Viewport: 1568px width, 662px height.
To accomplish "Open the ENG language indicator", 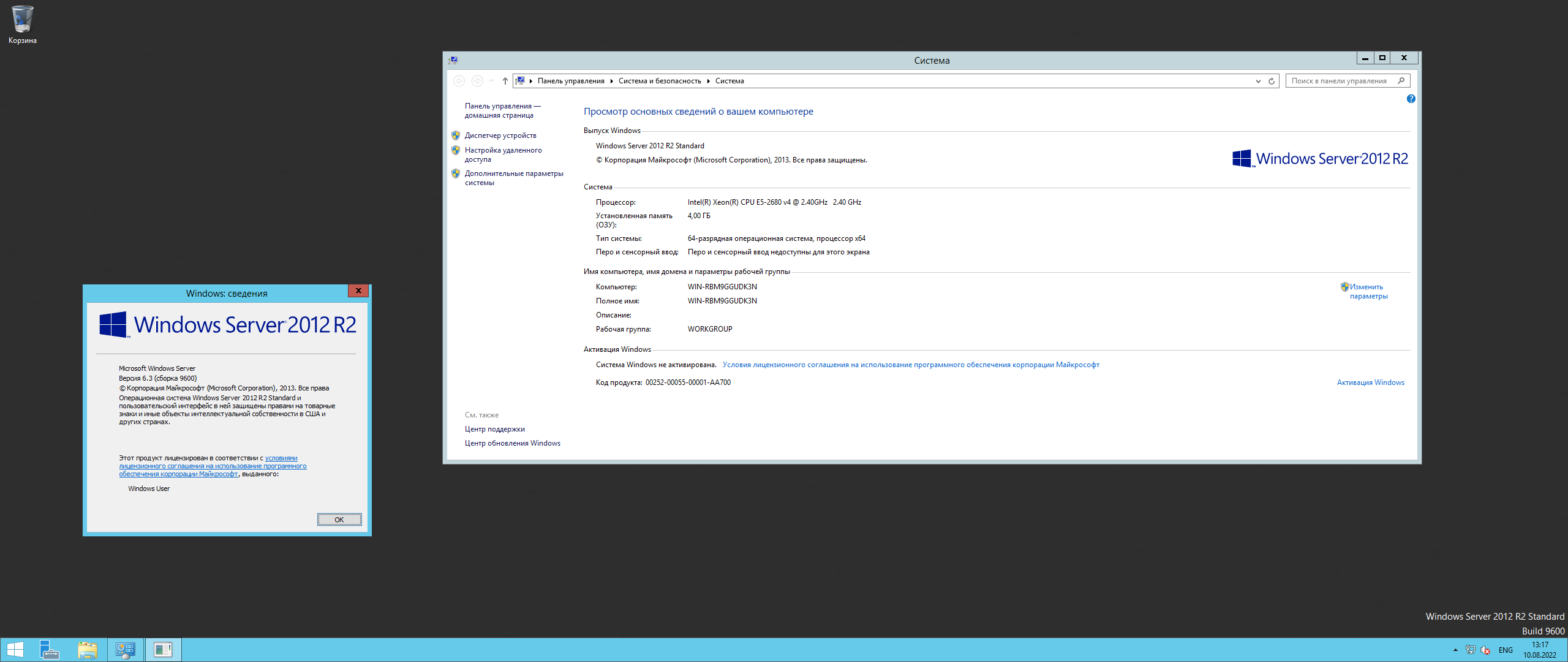I will coord(1506,650).
